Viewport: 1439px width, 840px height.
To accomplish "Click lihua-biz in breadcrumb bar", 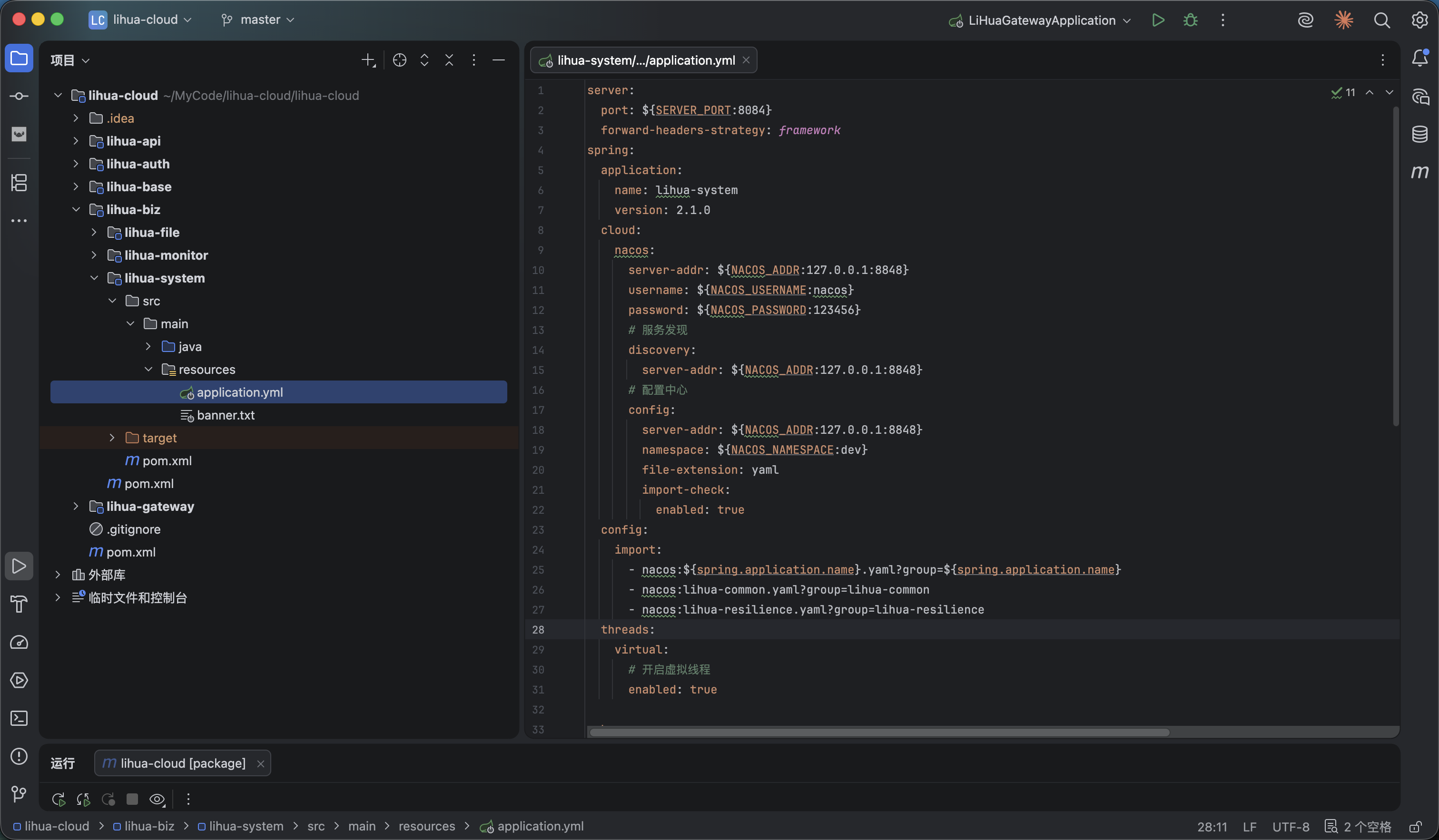I will pyautogui.click(x=144, y=826).
